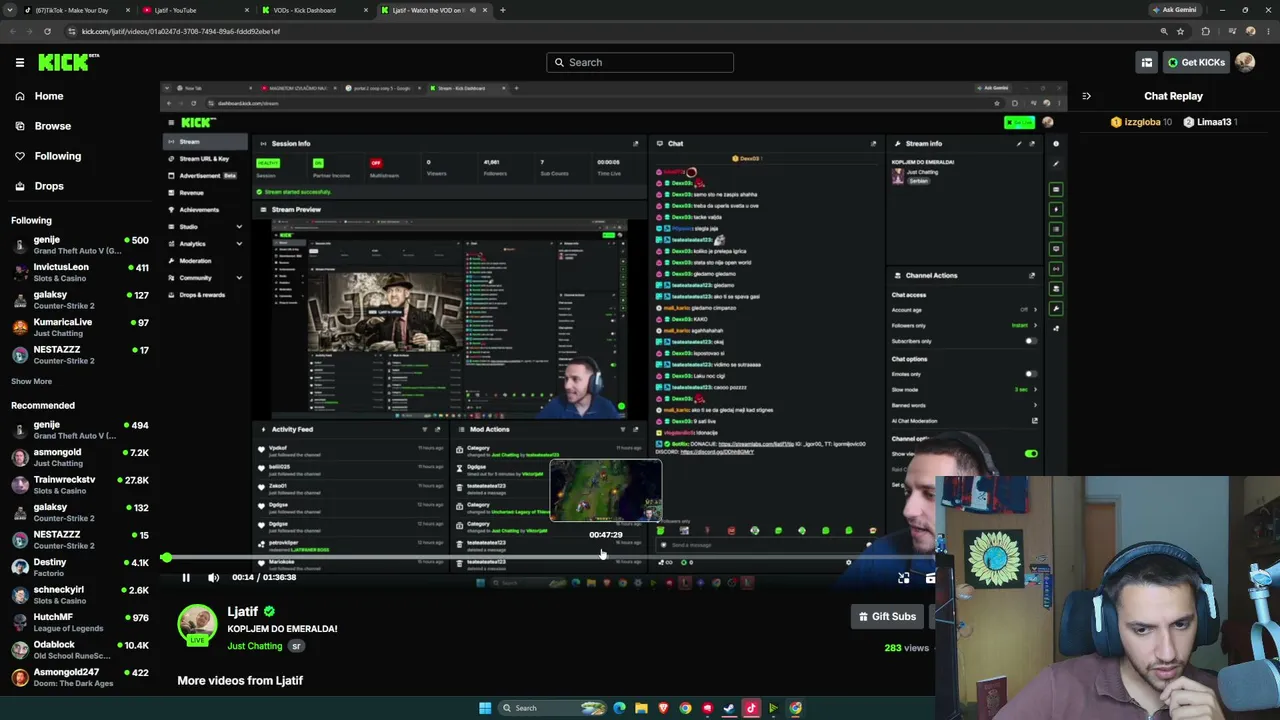Click the 283 views count
Viewport: 1280px width, 720px height.
pyautogui.click(x=907, y=648)
